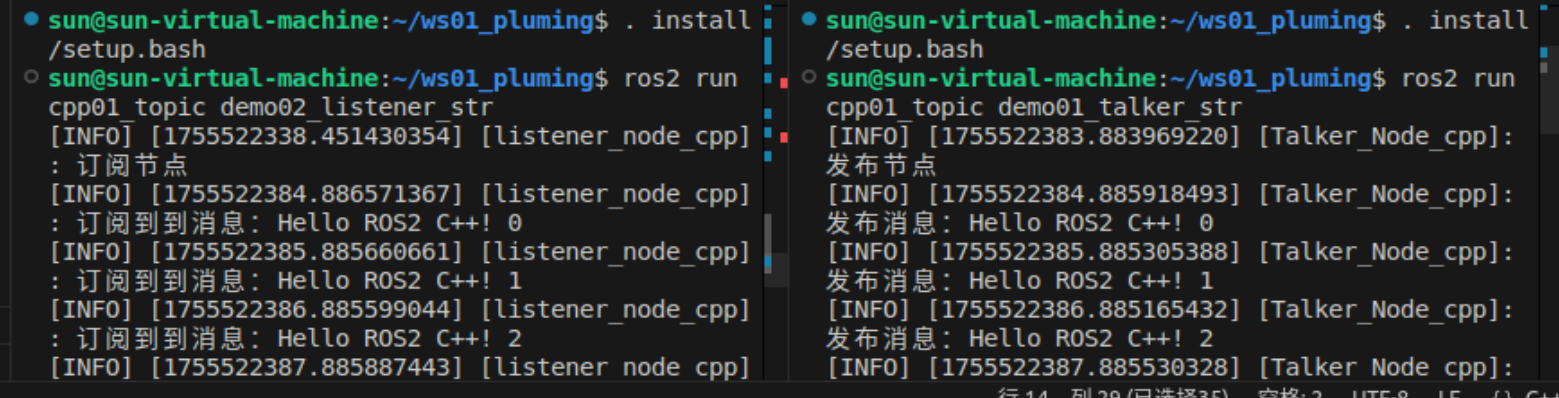Click the hollow command marker beside right terminal's ros2 run
The height and width of the screenshot is (398, 1559).
point(809,77)
